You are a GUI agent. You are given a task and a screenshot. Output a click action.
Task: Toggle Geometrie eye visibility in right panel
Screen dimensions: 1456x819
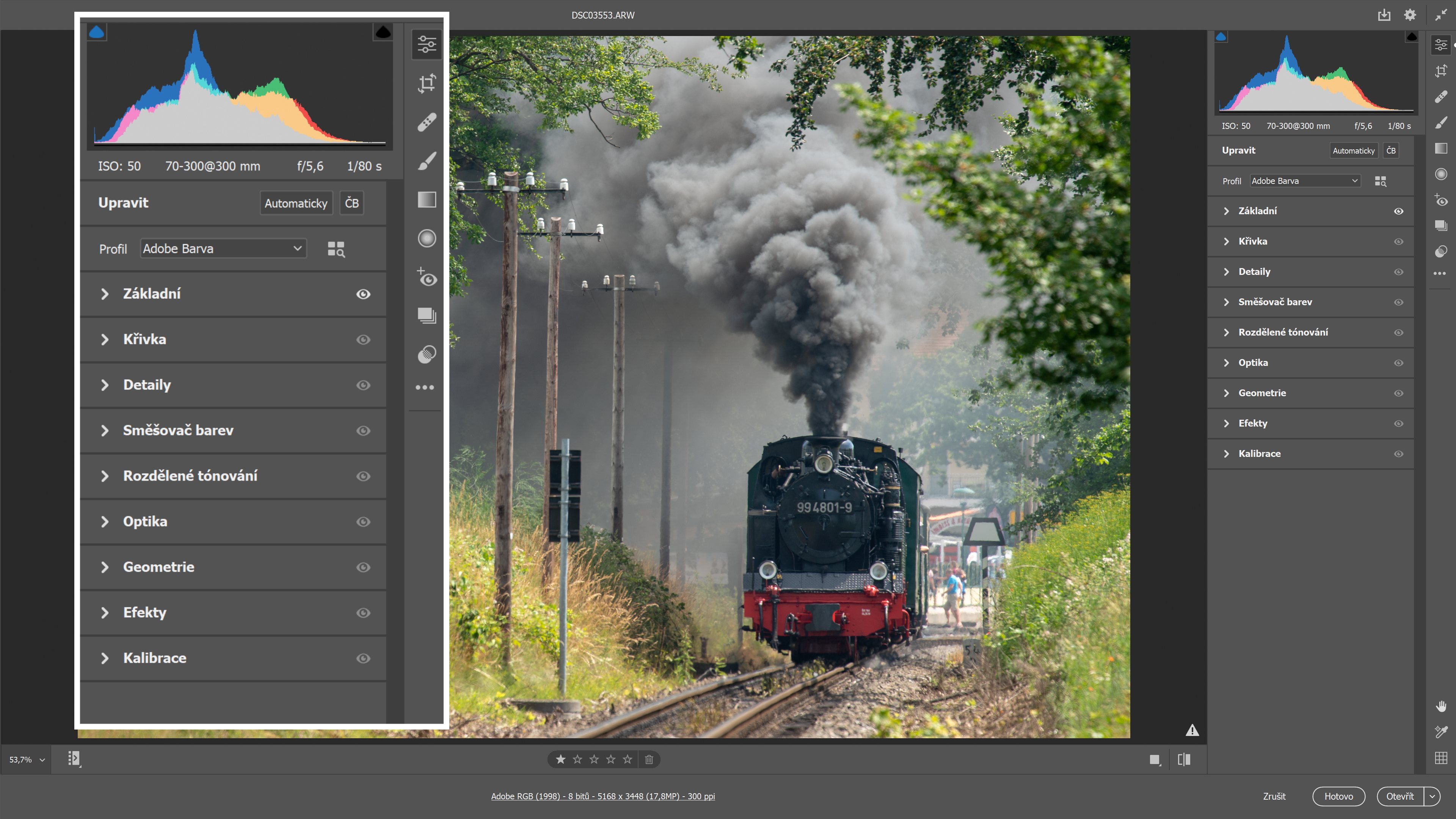pyautogui.click(x=1399, y=393)
